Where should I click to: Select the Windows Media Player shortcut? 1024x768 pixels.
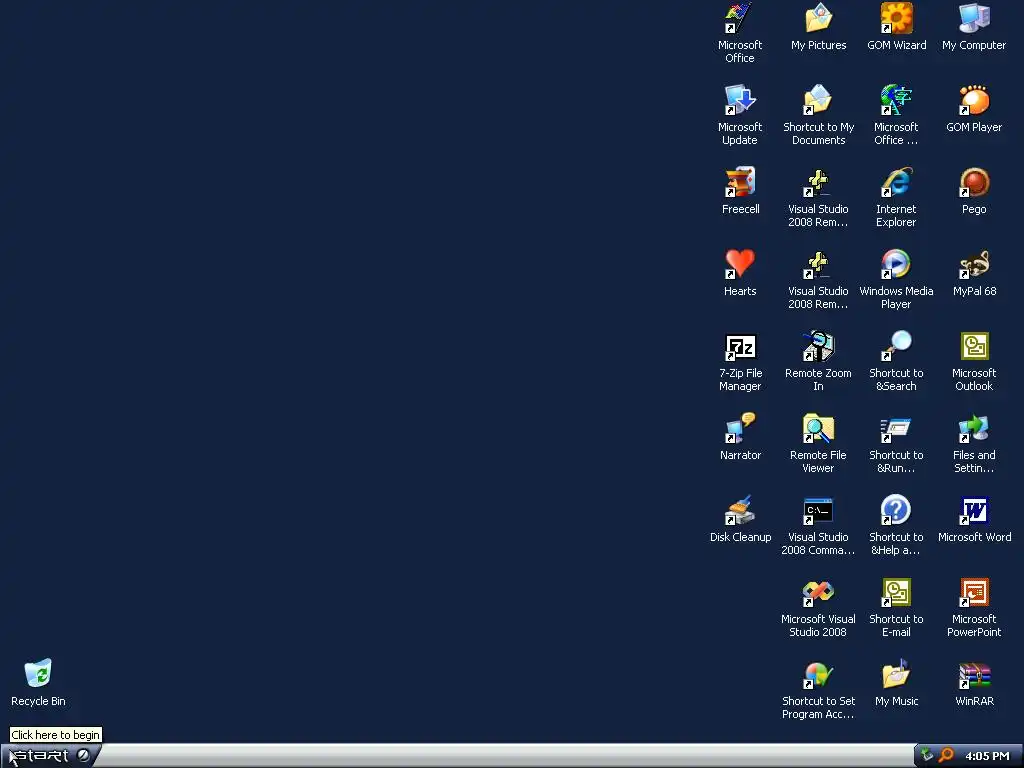896,264
